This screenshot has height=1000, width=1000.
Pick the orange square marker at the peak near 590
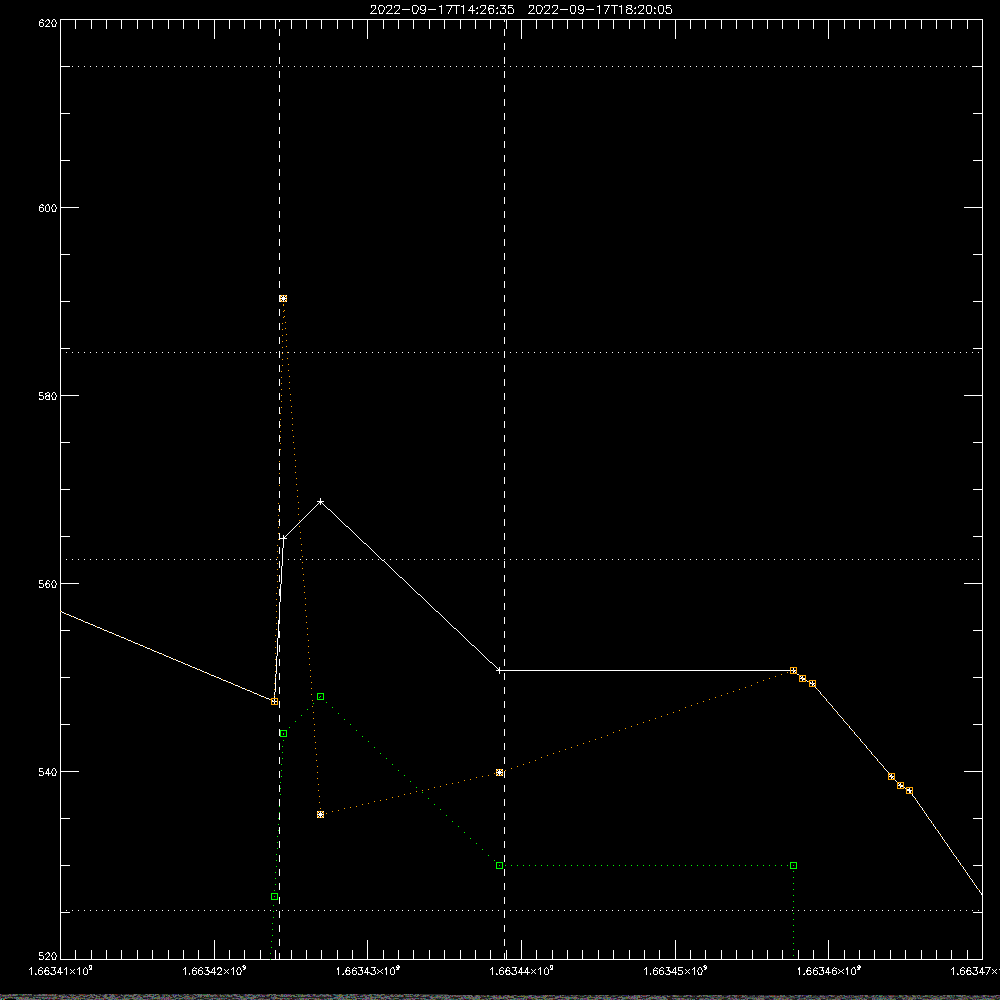(x=283, y=298)
